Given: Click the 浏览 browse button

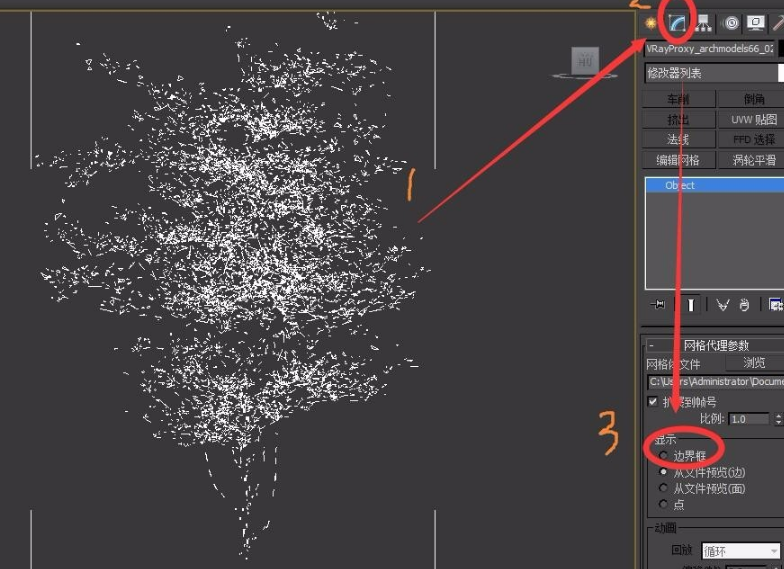Looking at the screenshot, I should [754, 363].
